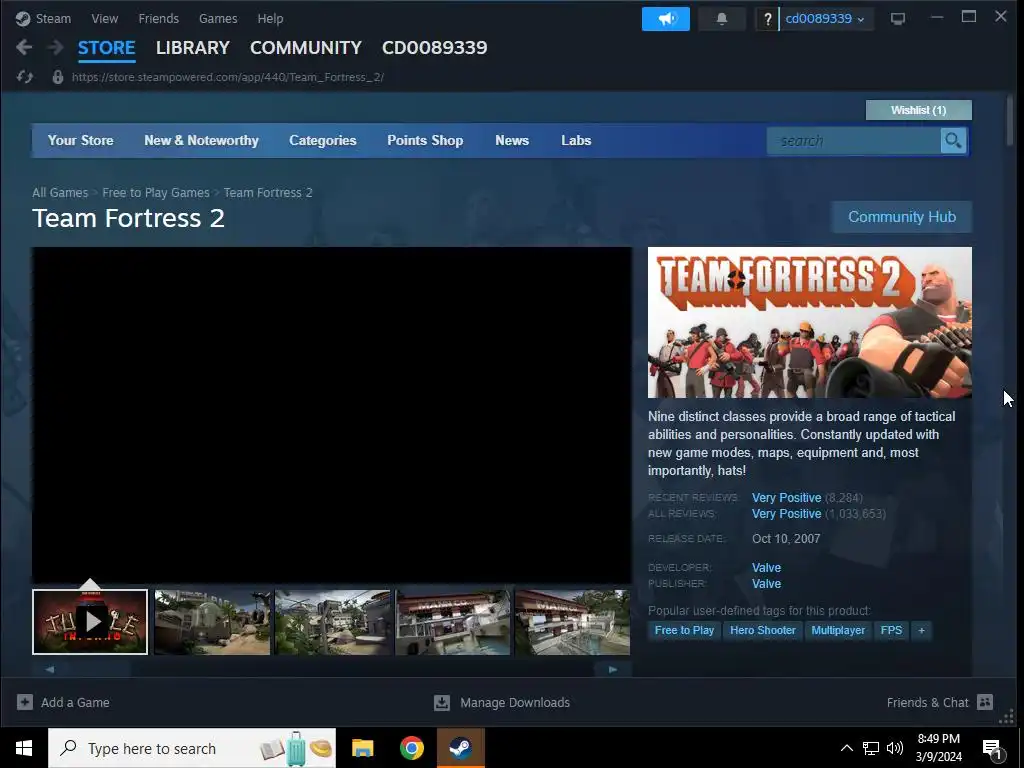Switch to the COMMUNITY tab
1024x768 pixels.
coord(306,48)
